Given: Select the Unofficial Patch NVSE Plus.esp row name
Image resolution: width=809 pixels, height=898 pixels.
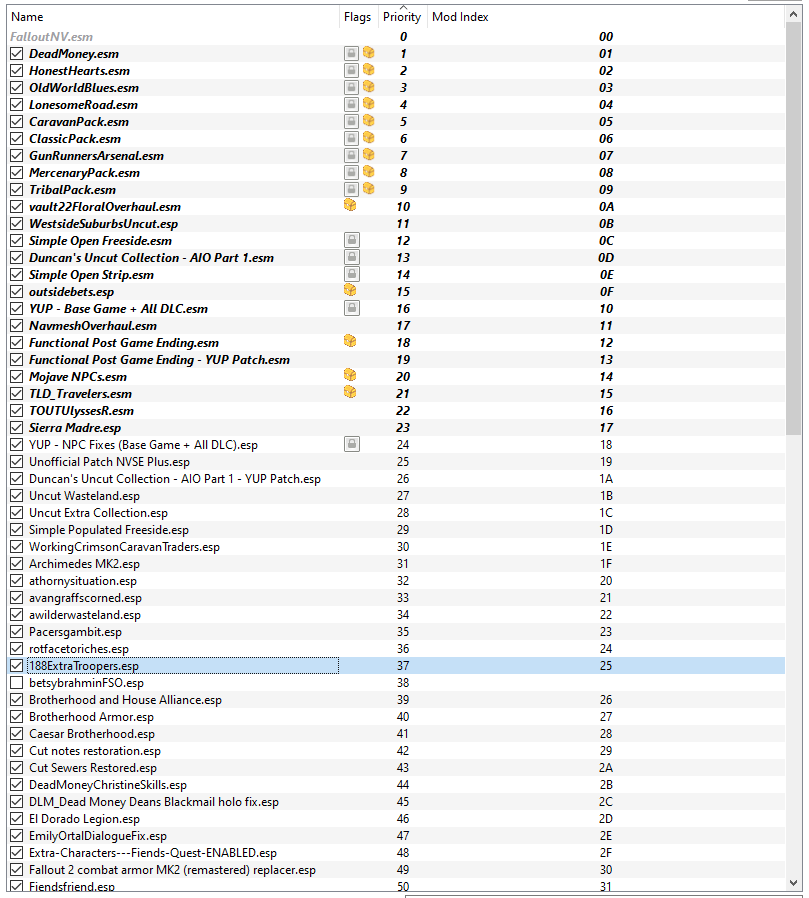Looking at the screenshot, I should click(x=109, y=462).
